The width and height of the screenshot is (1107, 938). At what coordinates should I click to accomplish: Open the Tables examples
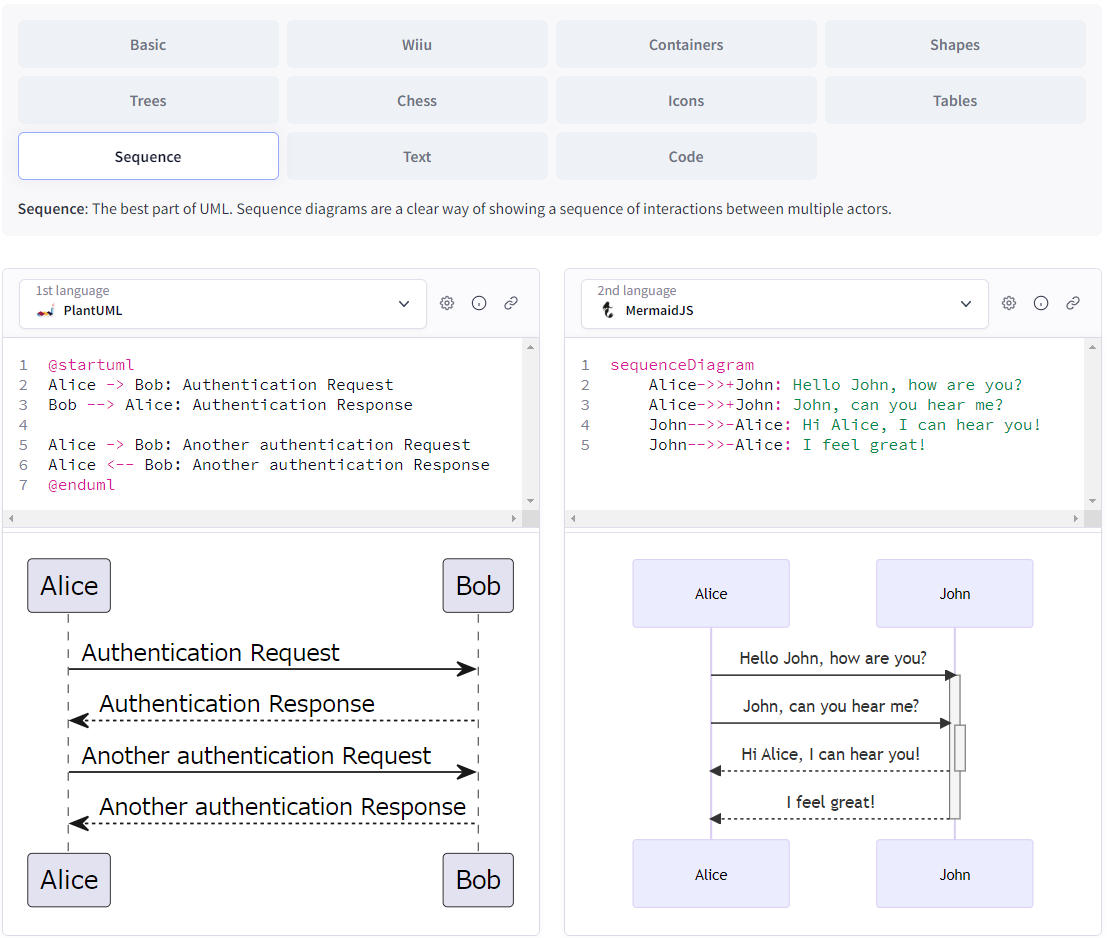pyautogui.click(x=955, y=100)
